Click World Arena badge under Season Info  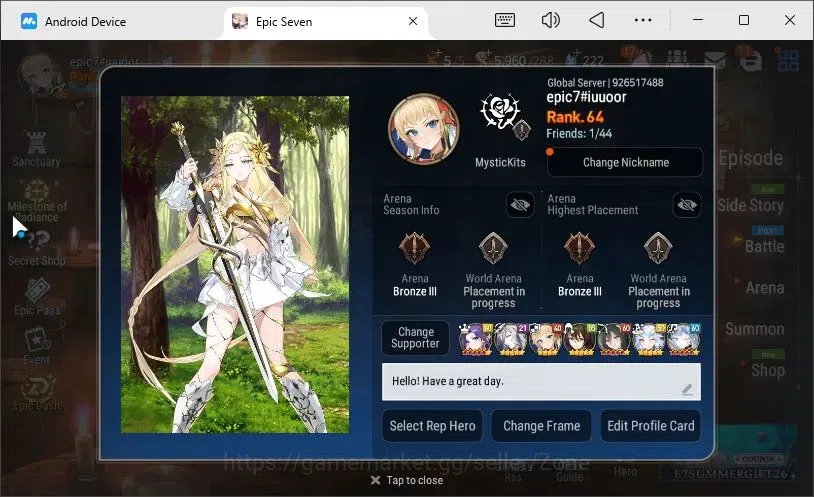493,248
